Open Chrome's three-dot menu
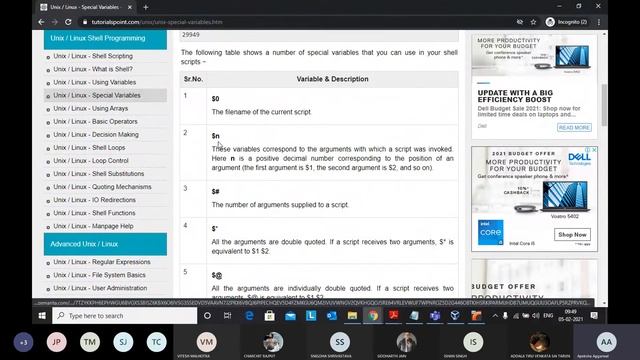The image size is (640, 360). point(599,22)
